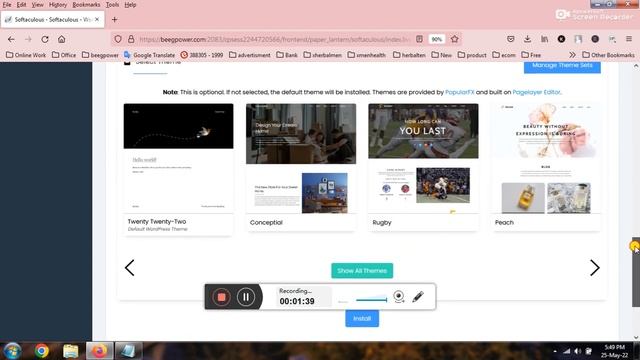640x360 pixels.
Task: Open Chrome from the taskbar
Action: pos(42,351)
